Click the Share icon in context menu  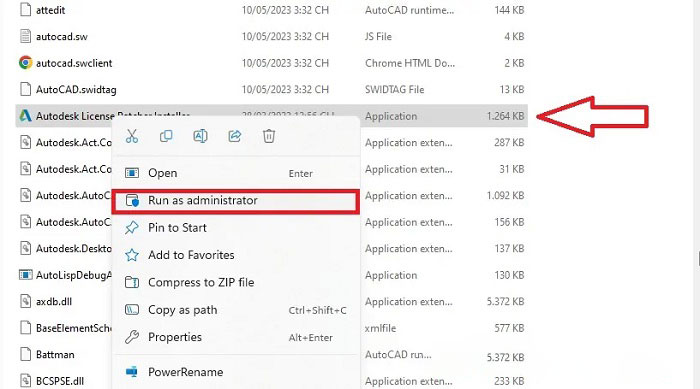click(x=235, y=136)
